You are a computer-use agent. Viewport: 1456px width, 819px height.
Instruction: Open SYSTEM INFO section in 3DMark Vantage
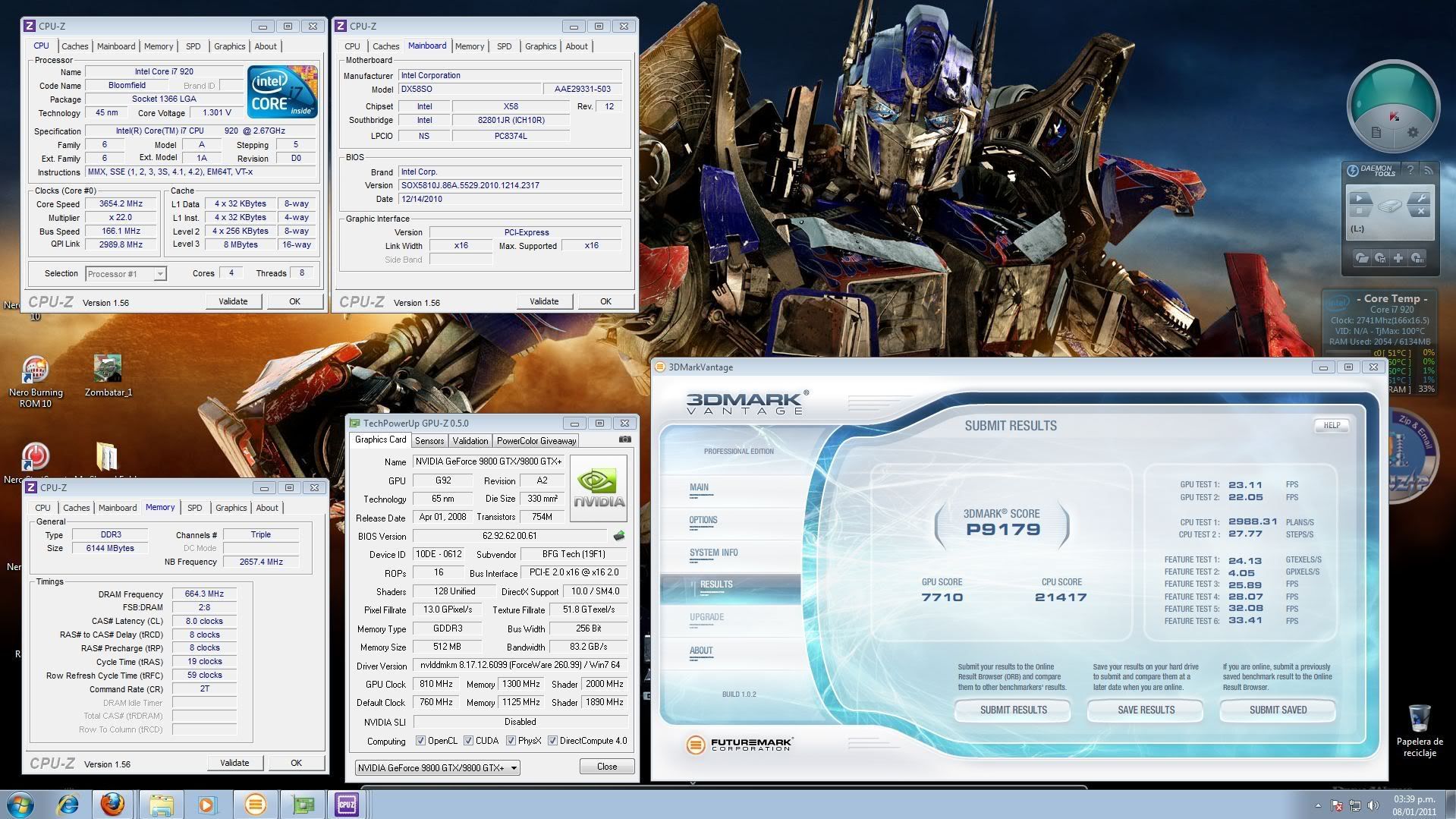[713, 553]
